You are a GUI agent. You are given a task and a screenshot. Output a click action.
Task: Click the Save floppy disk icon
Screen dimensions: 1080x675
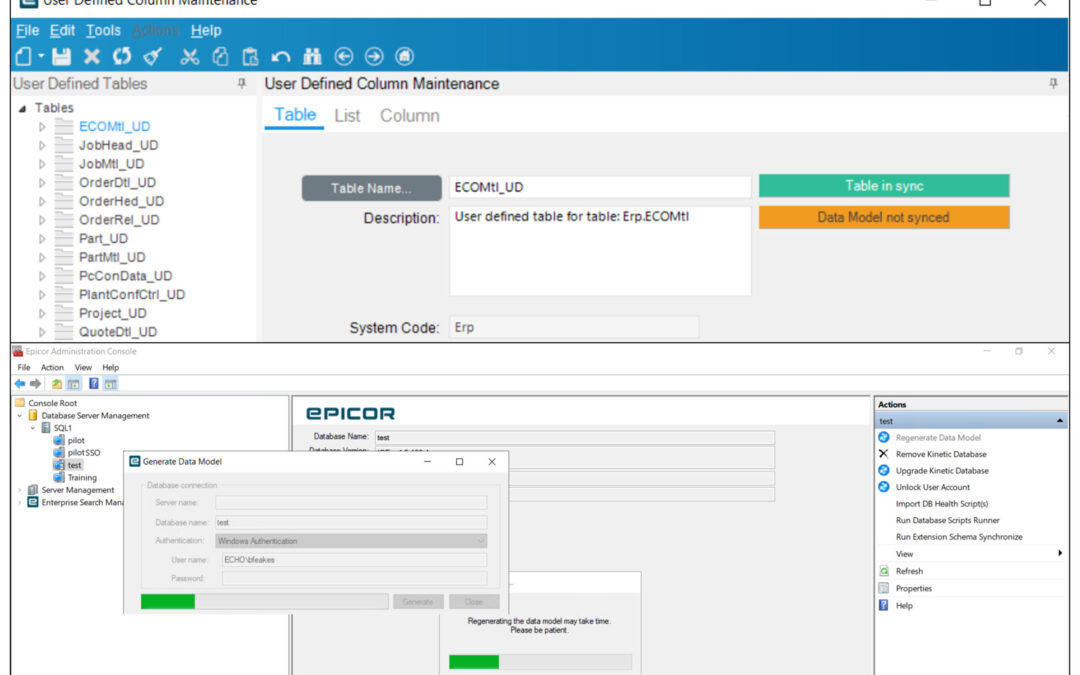click(x=61, y=56)
